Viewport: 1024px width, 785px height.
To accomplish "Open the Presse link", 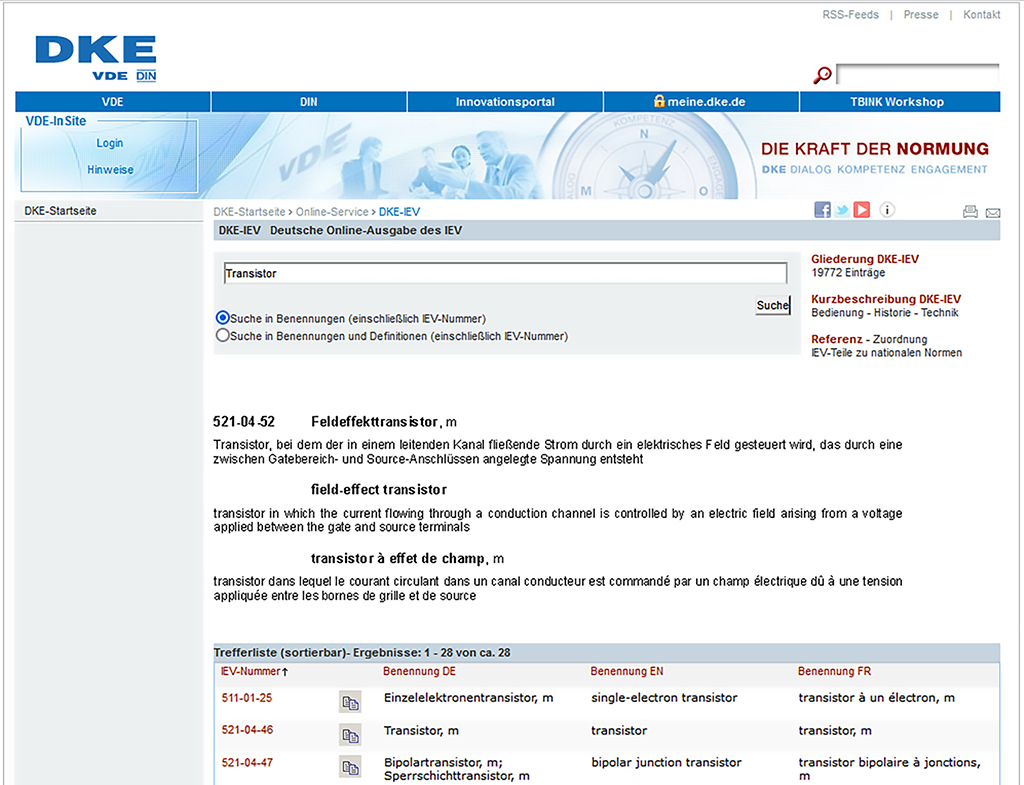I will coord(921,14).
